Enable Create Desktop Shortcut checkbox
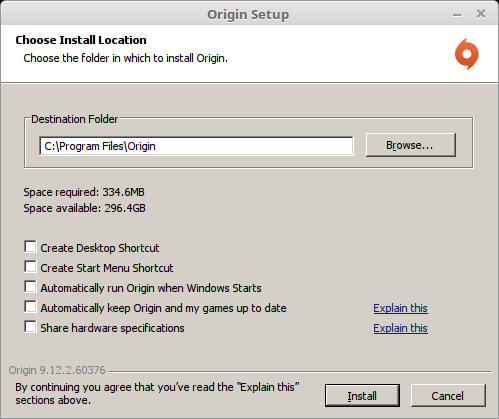Image resolution: width=499 pixels, height=419 pixels. click(30, 247)
